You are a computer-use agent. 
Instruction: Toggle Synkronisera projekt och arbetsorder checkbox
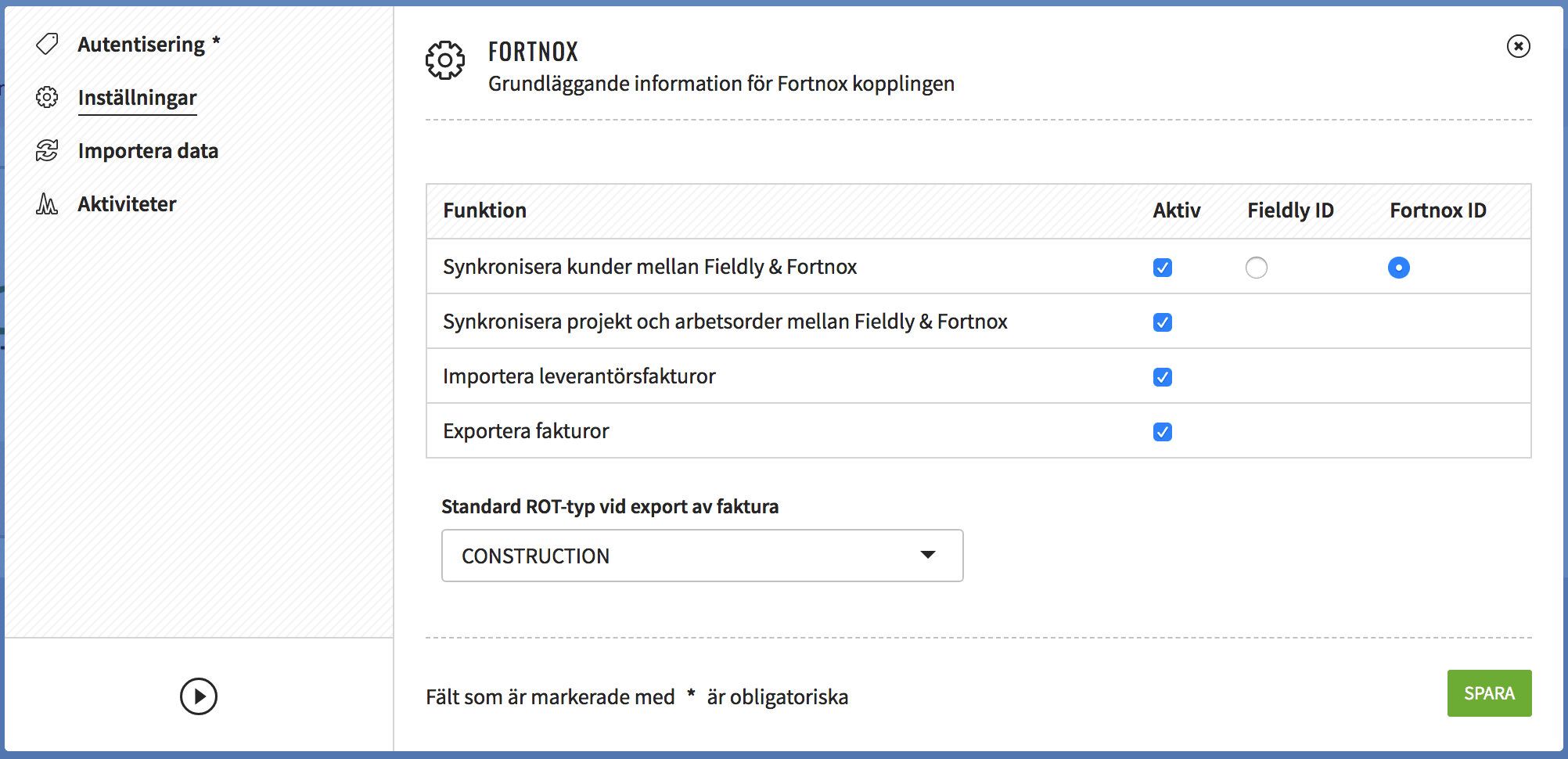(1163, 322)
